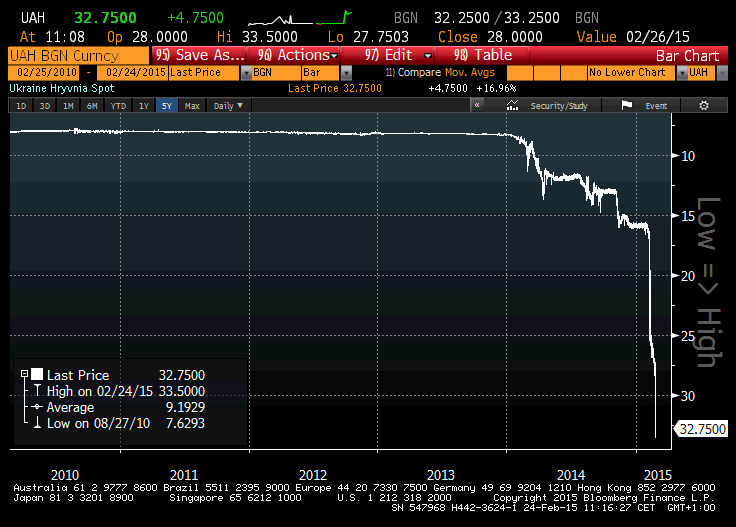The height and width of the screenshot is (527, 736).
Task: Select the YTD time range
Action: click(x=118, y=106)
